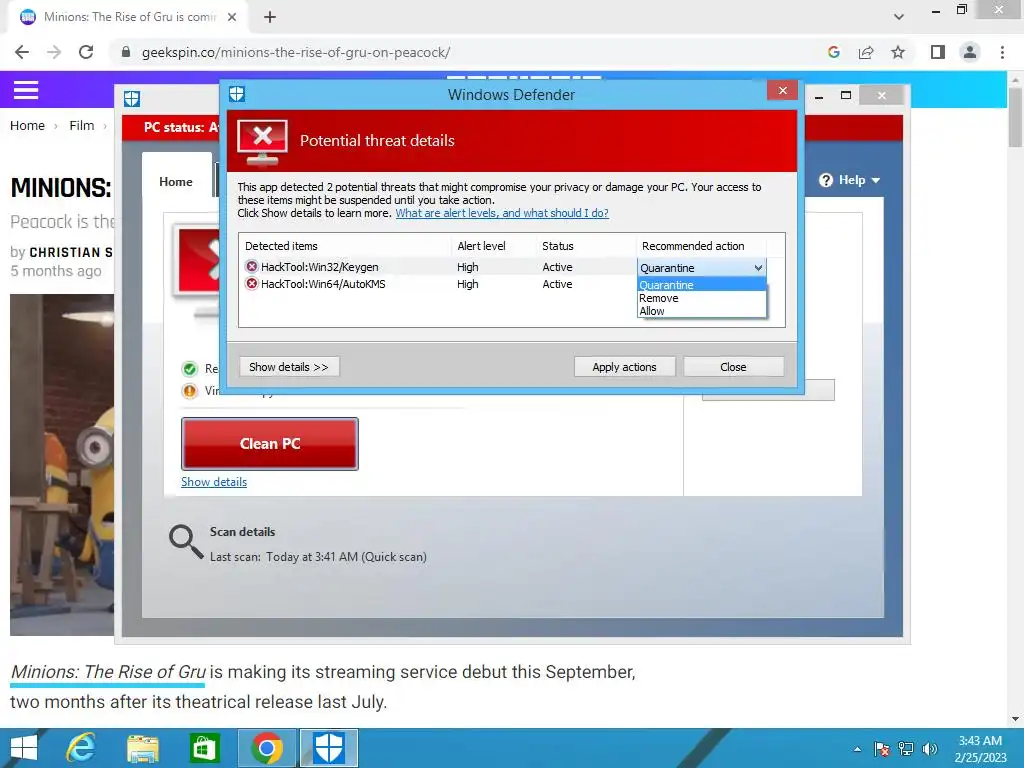Image resolution: width=1024 pixels, height=768 pixels.
Task: Click the Close button in threat dialog
Action: tap(733, 367)
